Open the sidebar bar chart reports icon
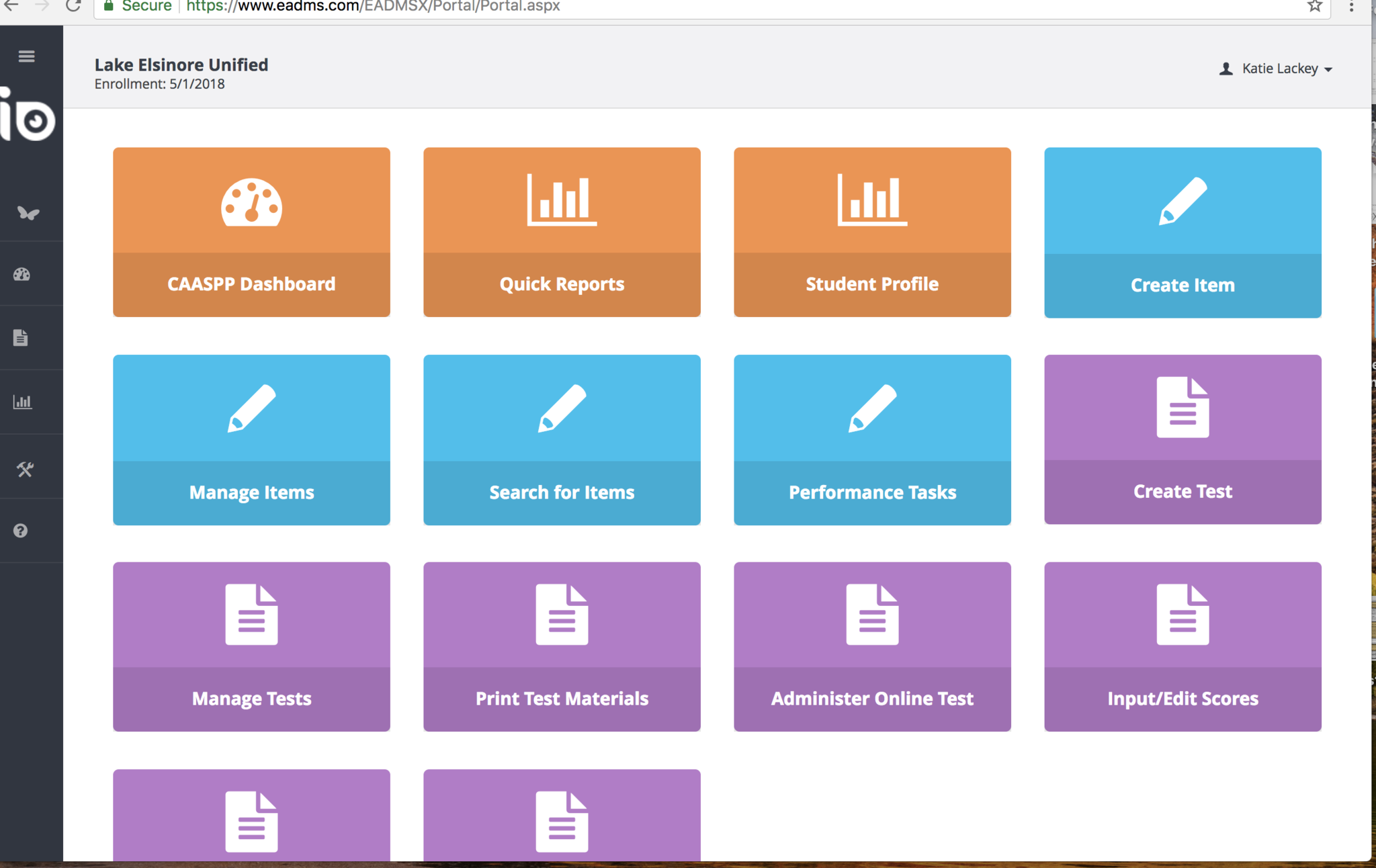Image resolution: width=1376 pixels, height=868 pixels. (x=22, y=402)
